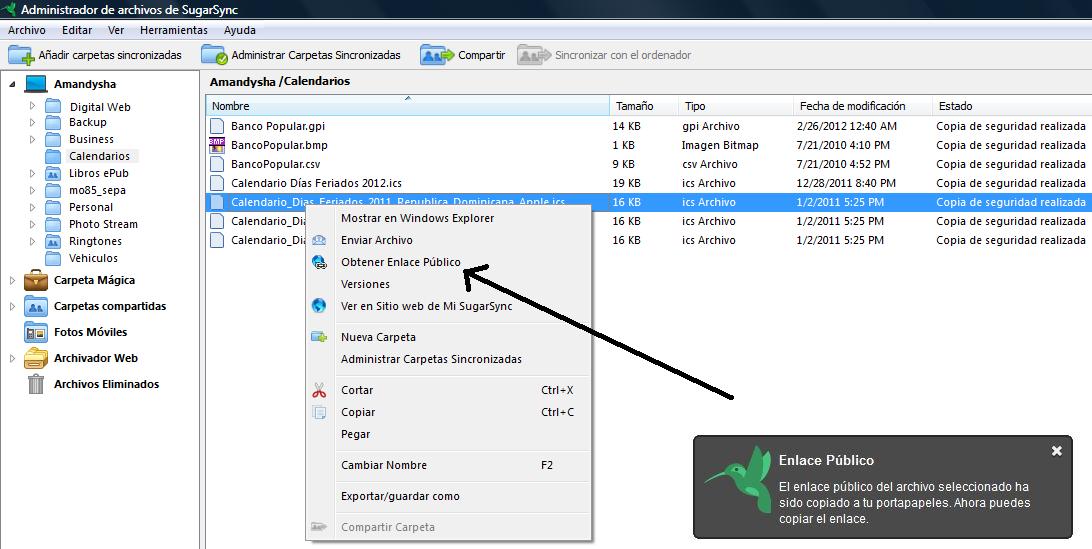Click the Nueva Carpeta icon in context menu
The width and height of the screenshot is (1092, 549).
(x=319, y=337)
